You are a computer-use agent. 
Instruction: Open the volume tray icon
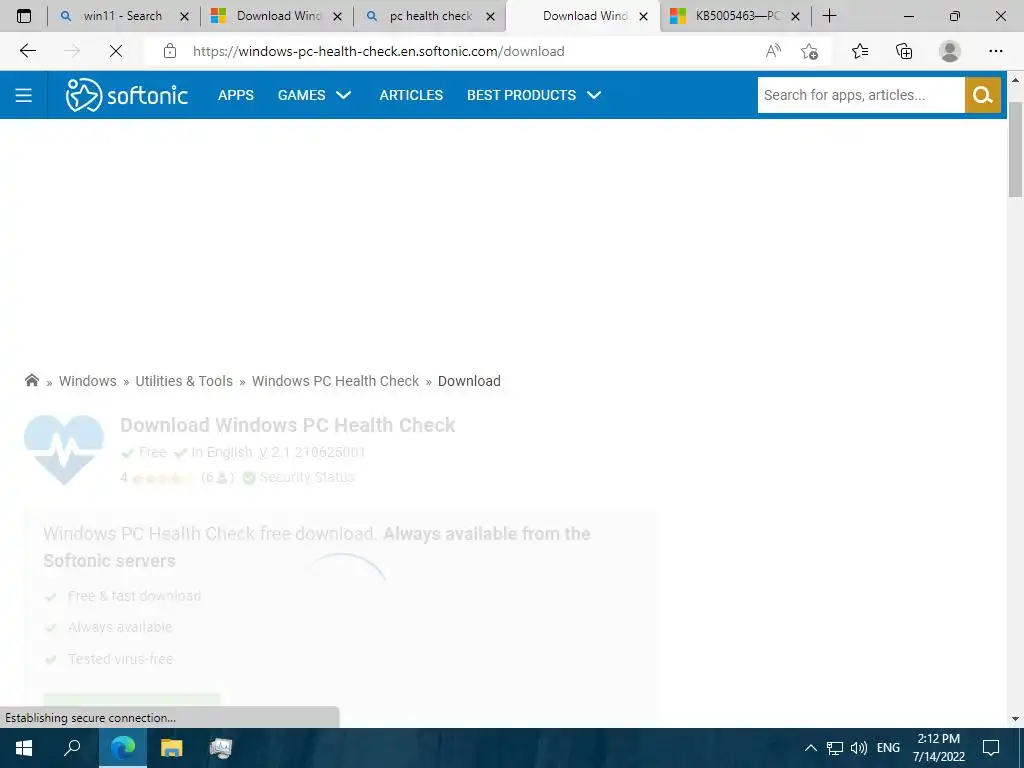pos(859,748)
